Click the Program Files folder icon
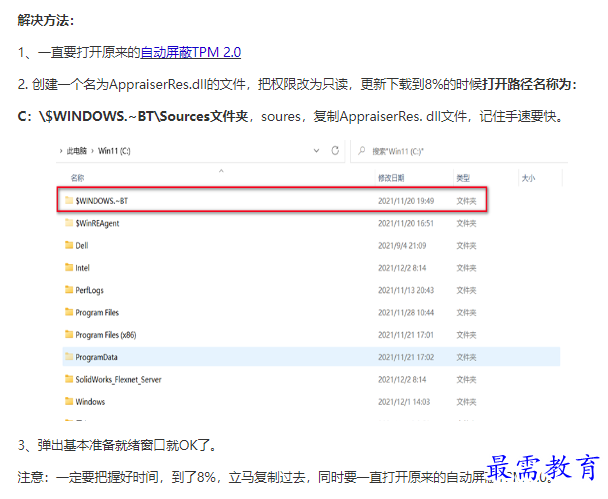 69,312
